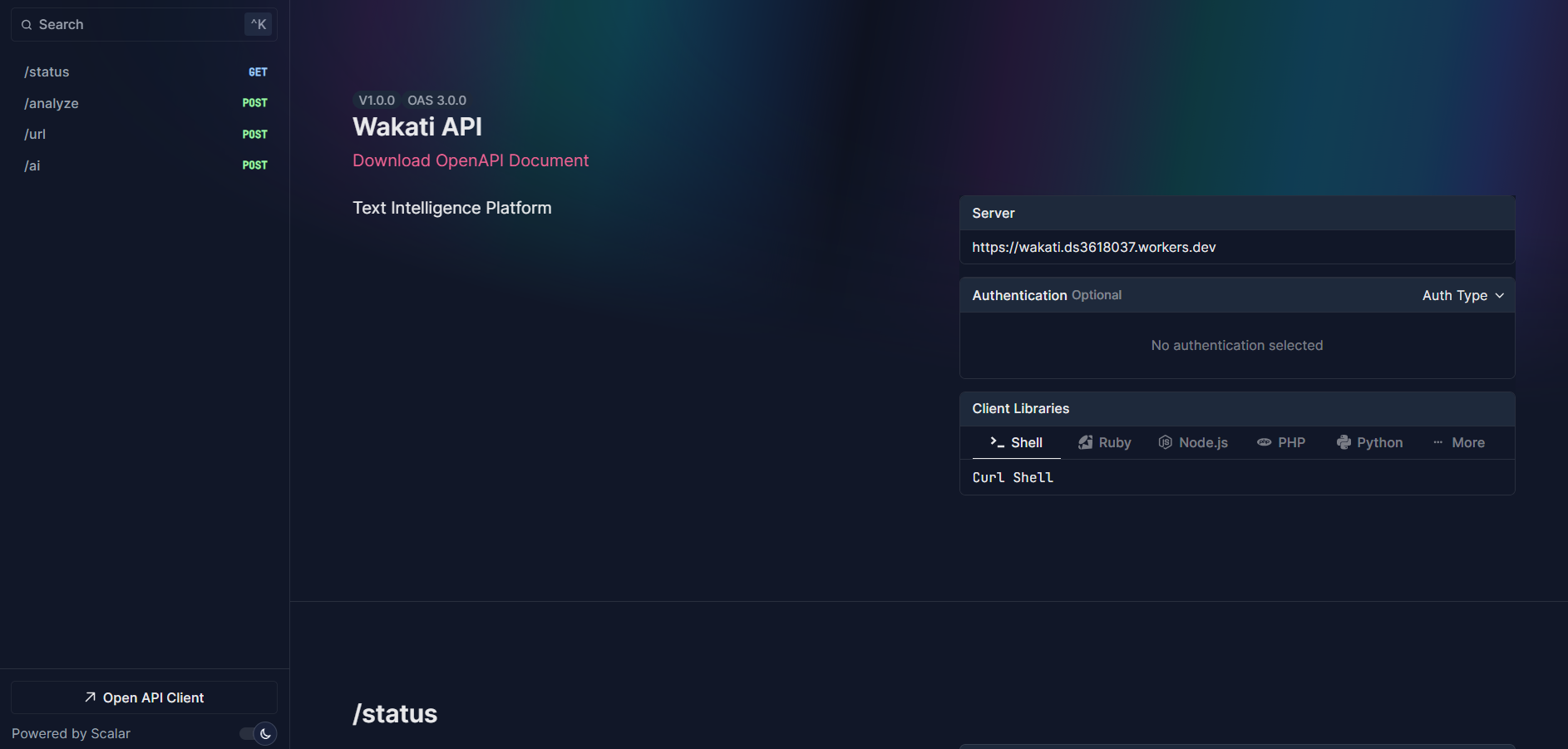Navigate to /analyze endpoint in sidebar

pos(52,103)
